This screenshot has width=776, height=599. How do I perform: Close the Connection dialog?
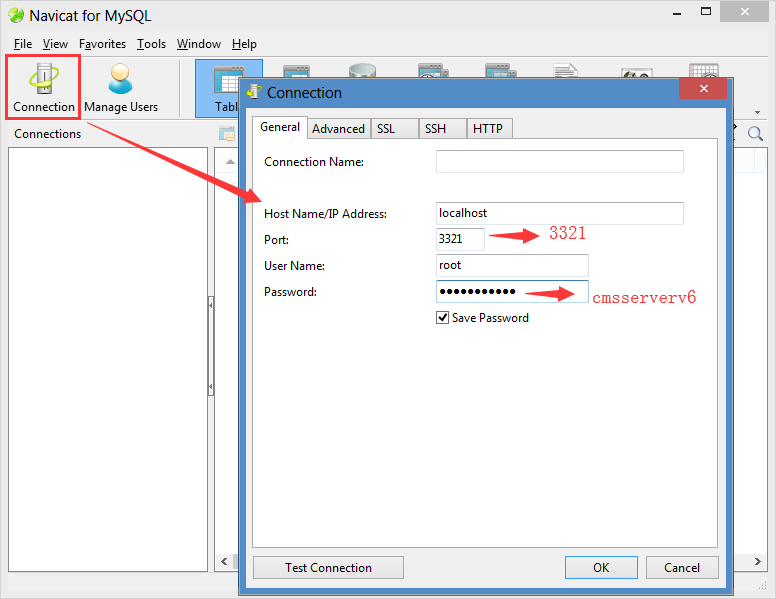703,89
